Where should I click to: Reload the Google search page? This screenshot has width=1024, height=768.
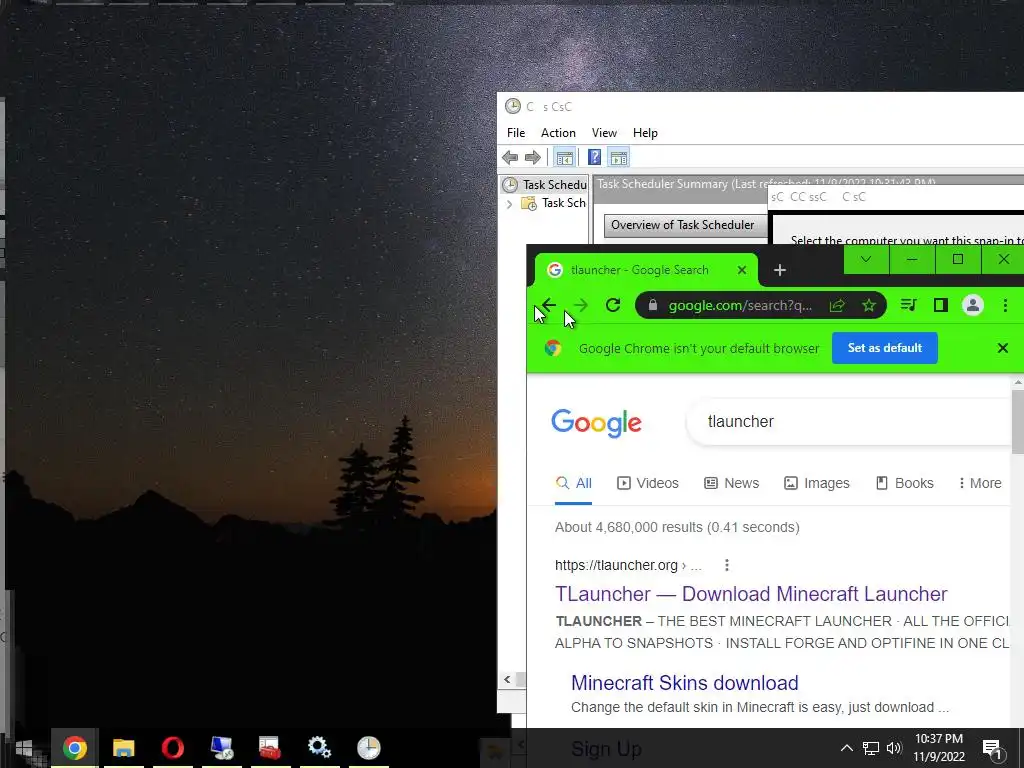click(613, 305)
